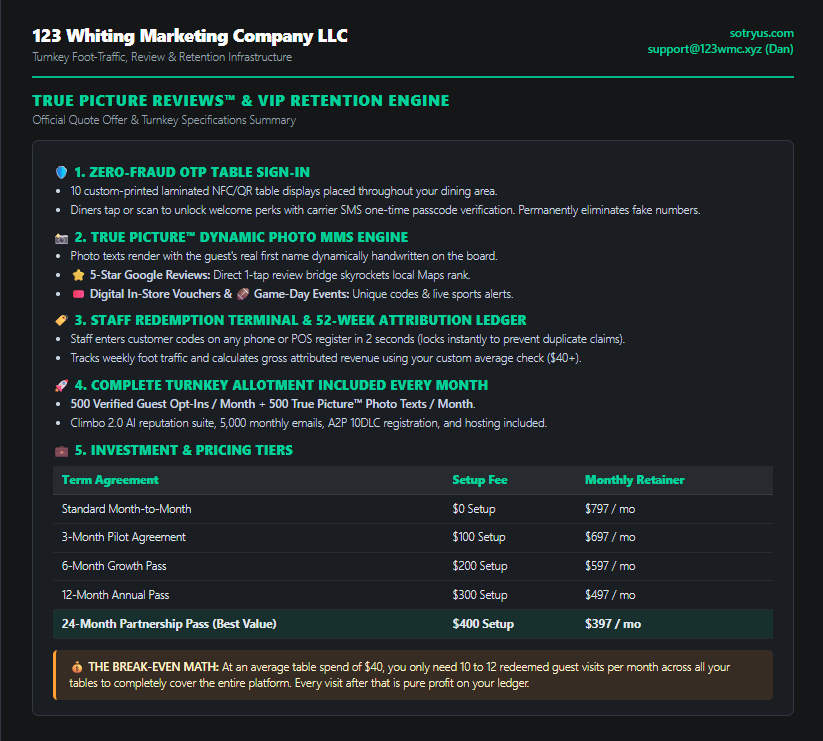Click the 'Photo texts render' bullet
The height and width of the screenshot is (741, 823).
284,256
